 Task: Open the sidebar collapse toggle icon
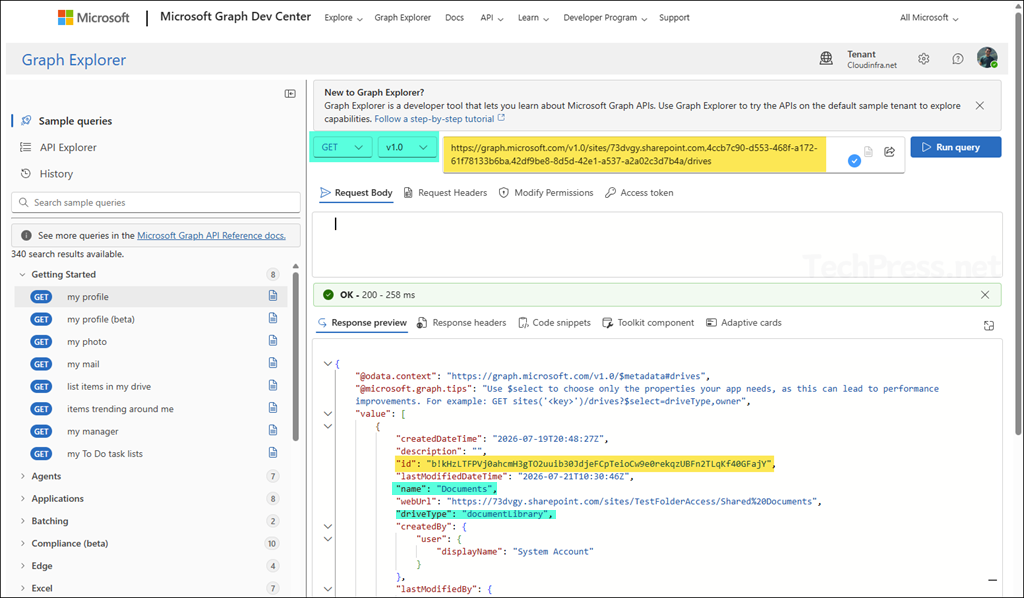tap(290, 93)
